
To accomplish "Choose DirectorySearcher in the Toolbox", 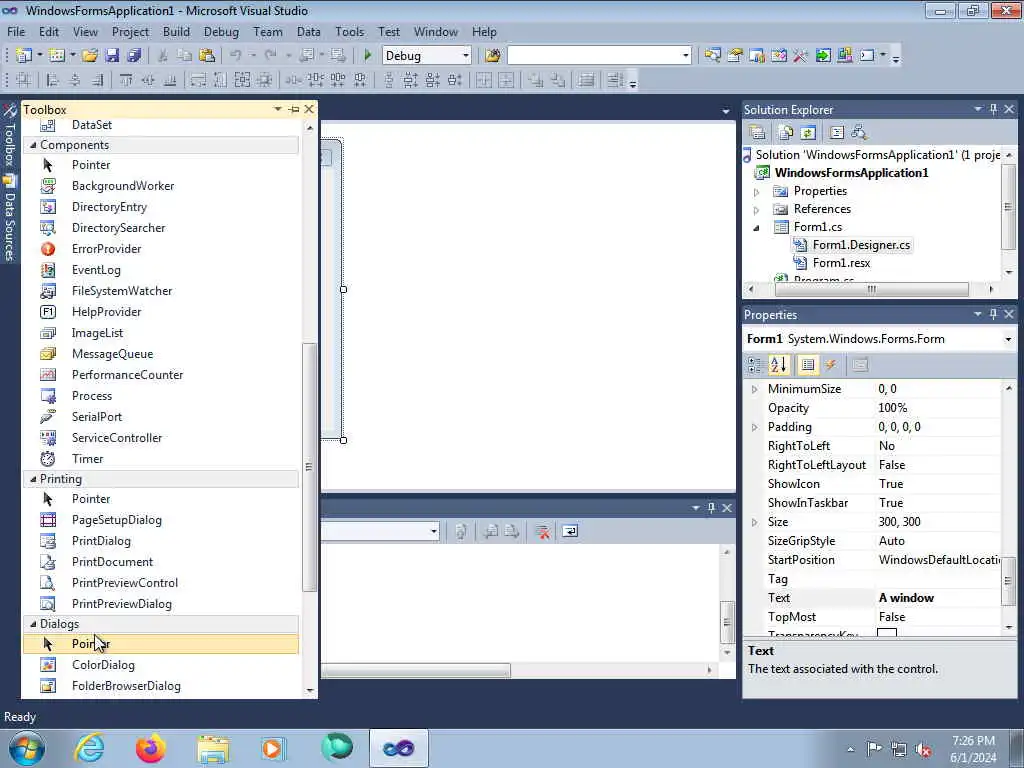I will [118, 228].
